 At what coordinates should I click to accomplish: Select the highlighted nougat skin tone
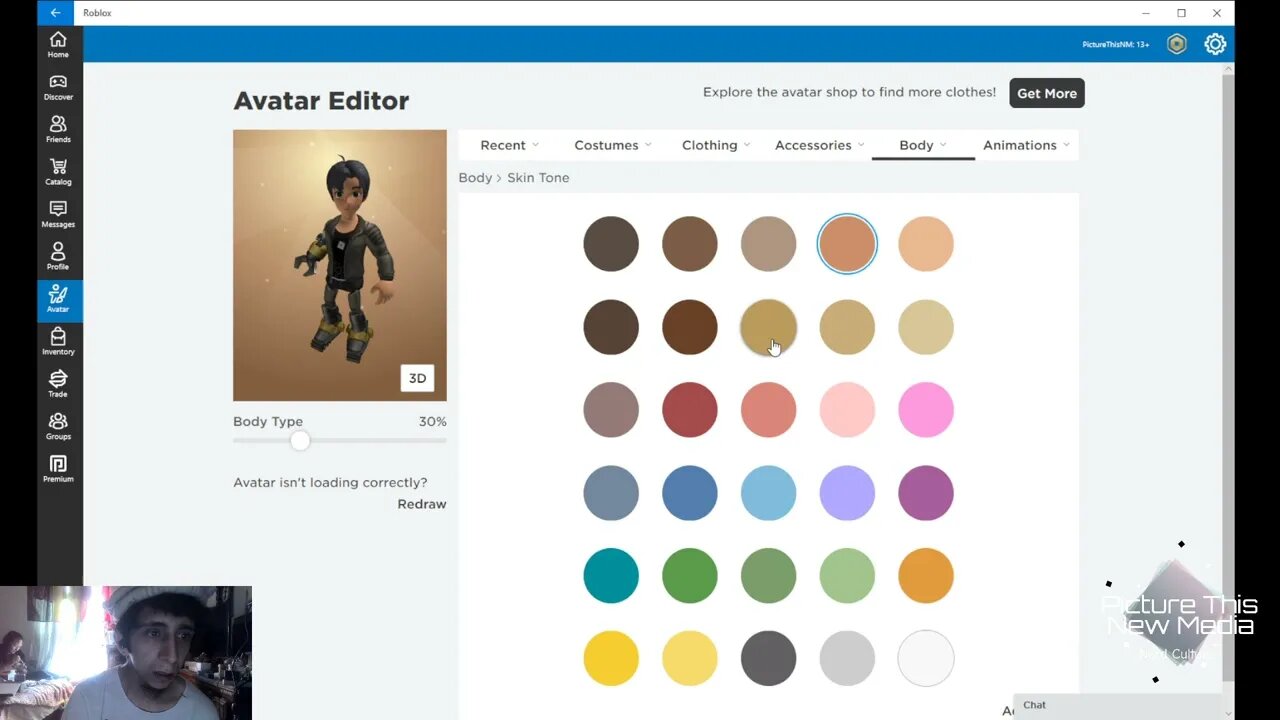coord(847,244)
